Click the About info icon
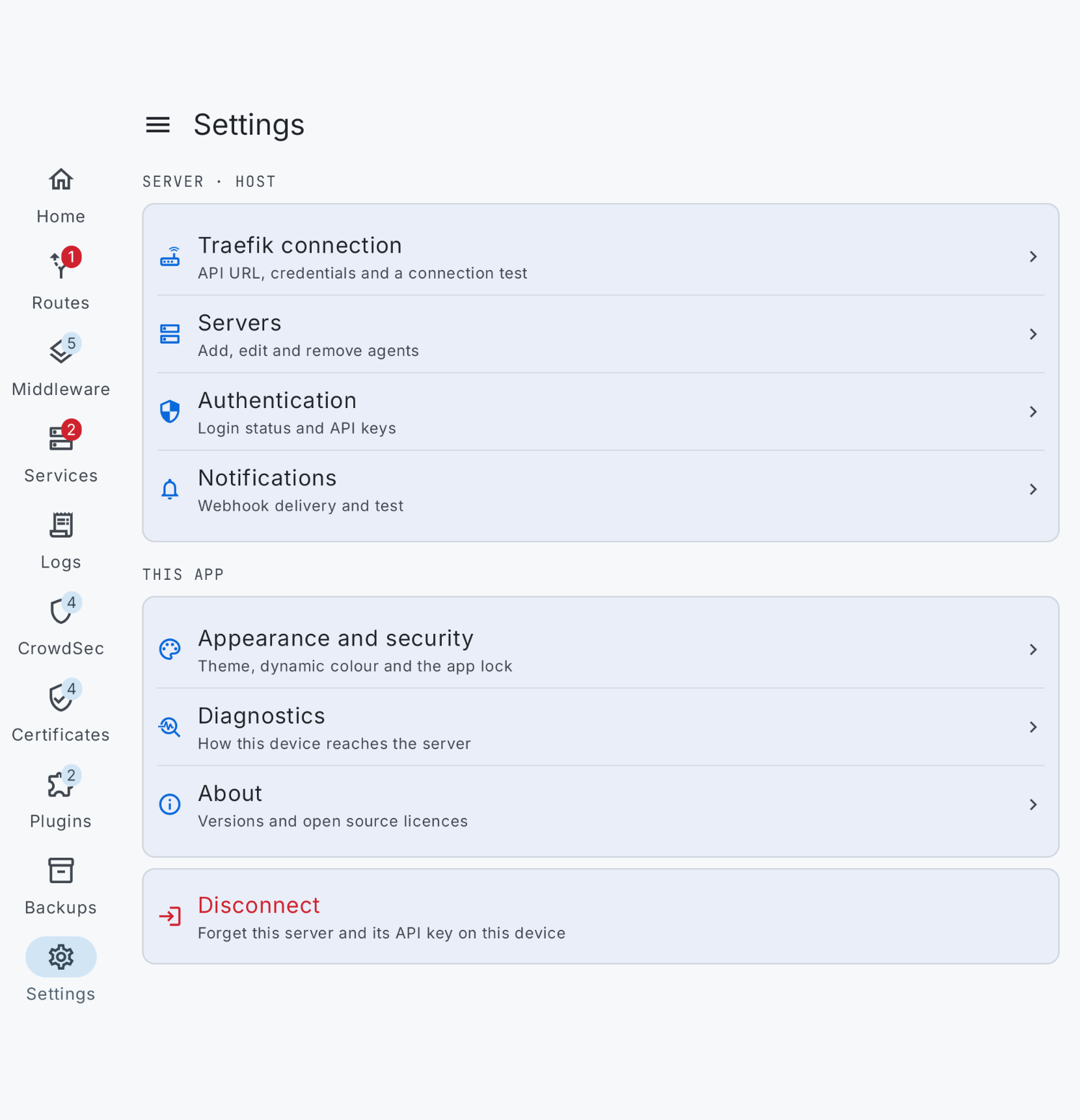Image resolution: width=1080 pixels, height=1120 pixels. (x=170, y=804)
